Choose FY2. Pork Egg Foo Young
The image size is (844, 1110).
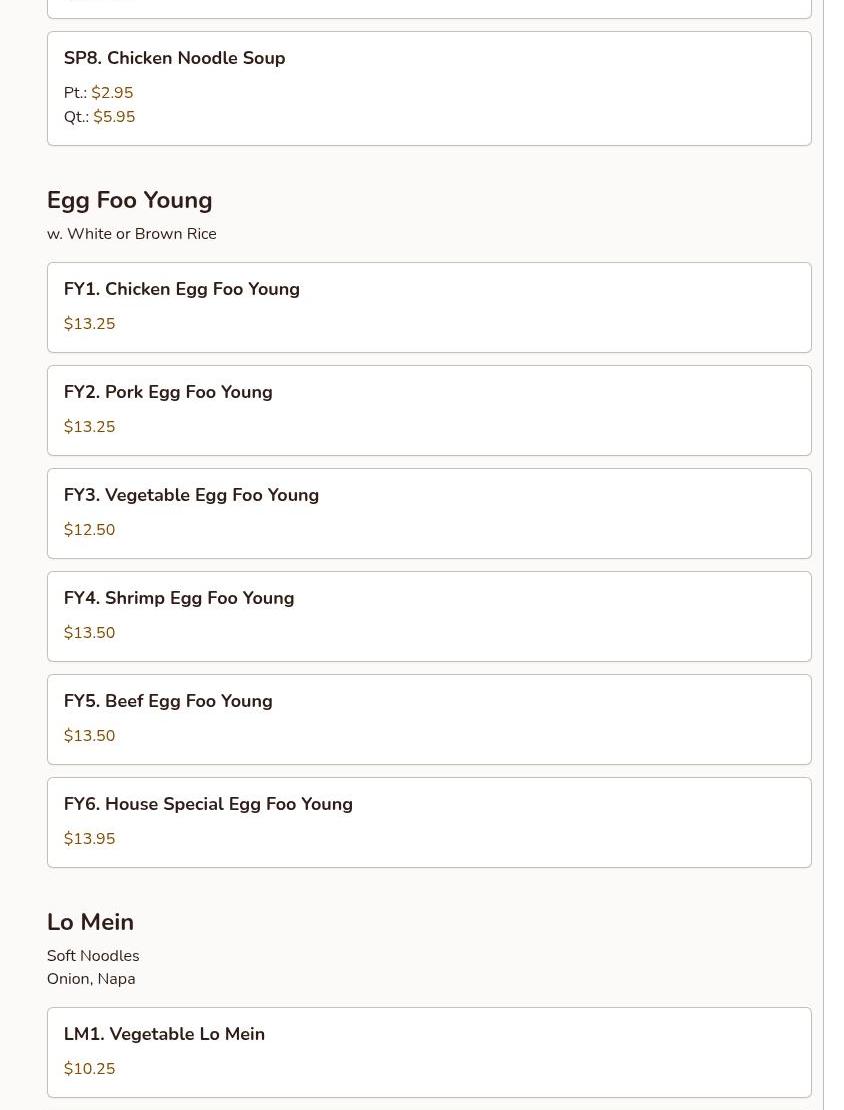click(168, 392)
